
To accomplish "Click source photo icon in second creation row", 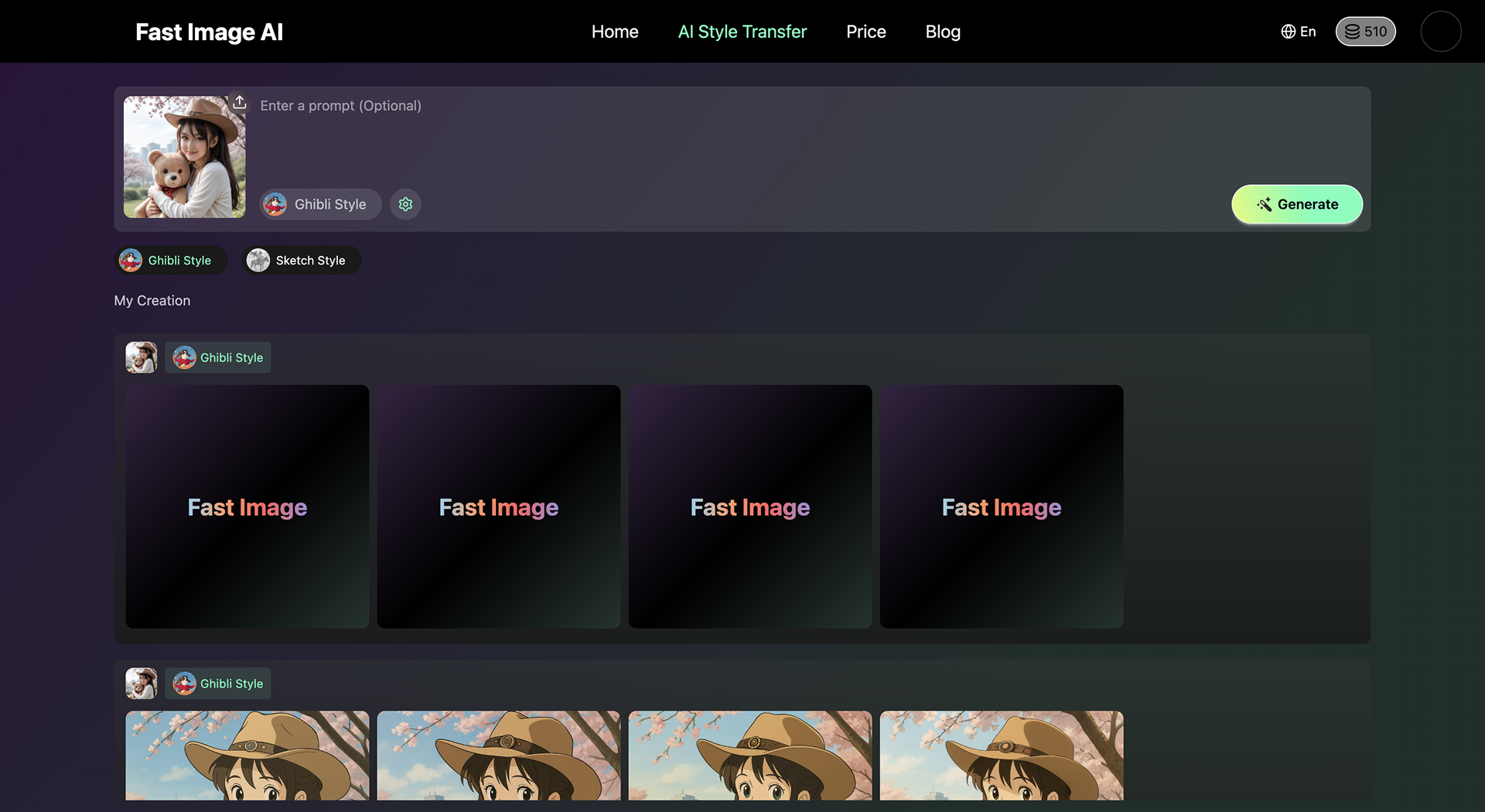I will point(142,684).
